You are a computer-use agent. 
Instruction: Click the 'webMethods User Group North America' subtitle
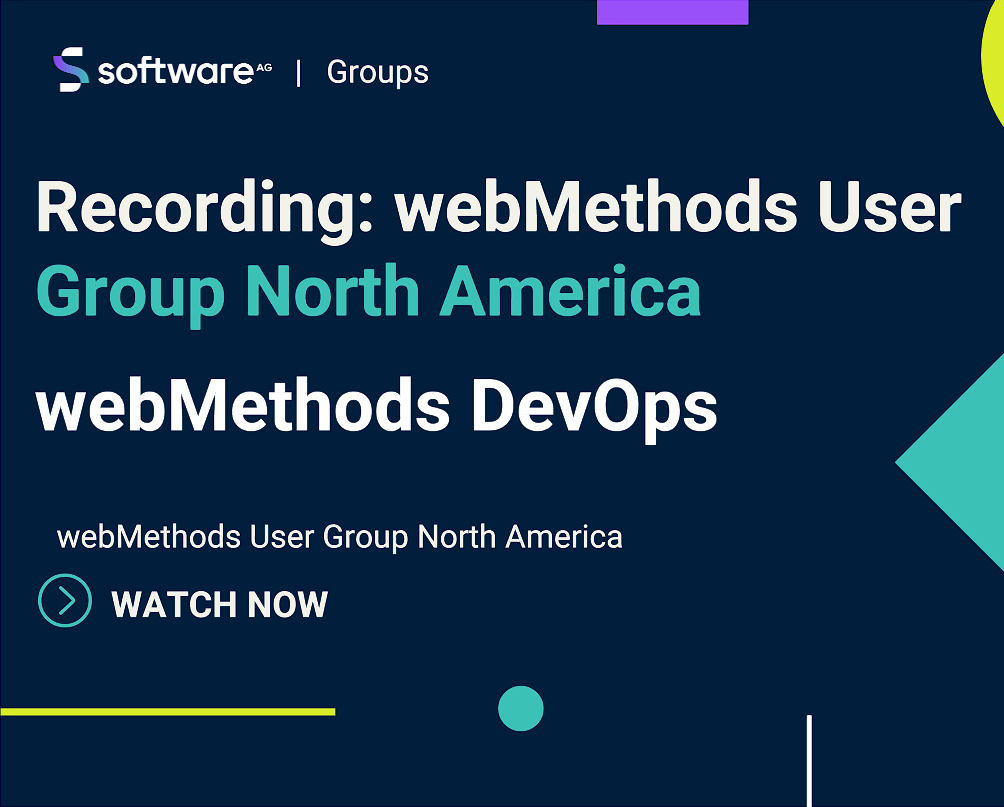339,537
